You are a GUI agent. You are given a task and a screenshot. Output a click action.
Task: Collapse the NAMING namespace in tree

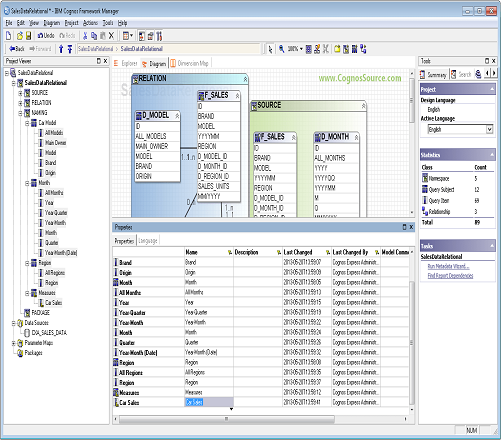(x=20, y=113)
